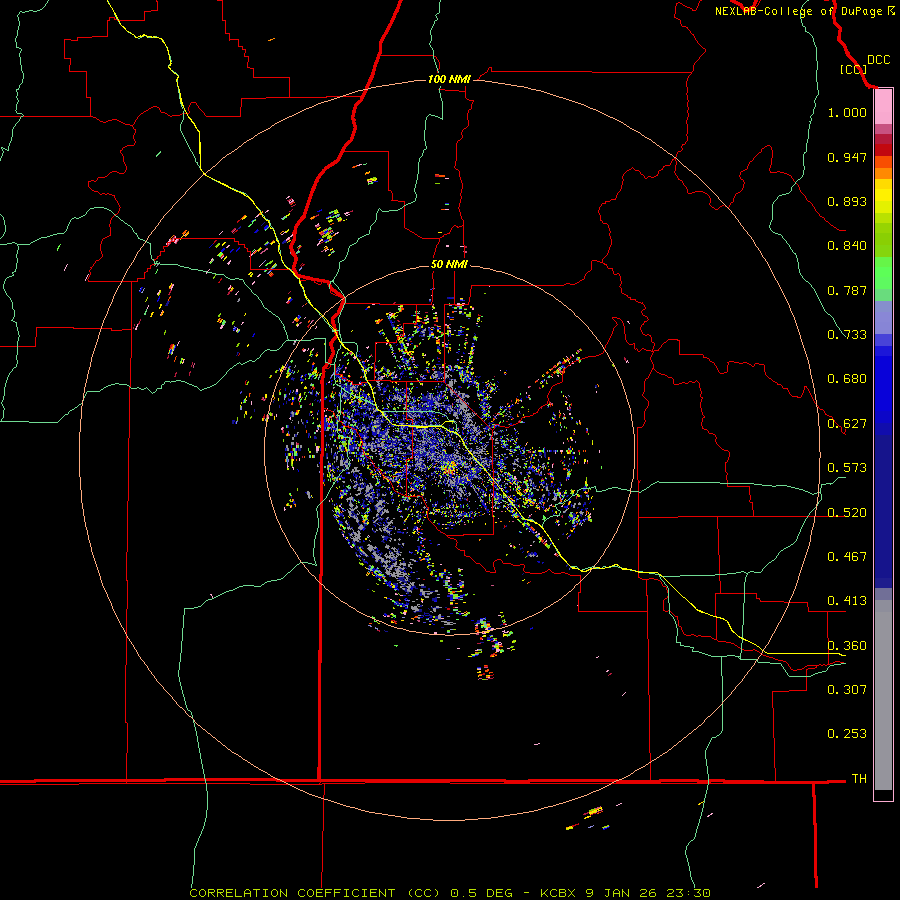Click the 23:30 timestamp in caption
Screen dimensions: 900x900
688,893
